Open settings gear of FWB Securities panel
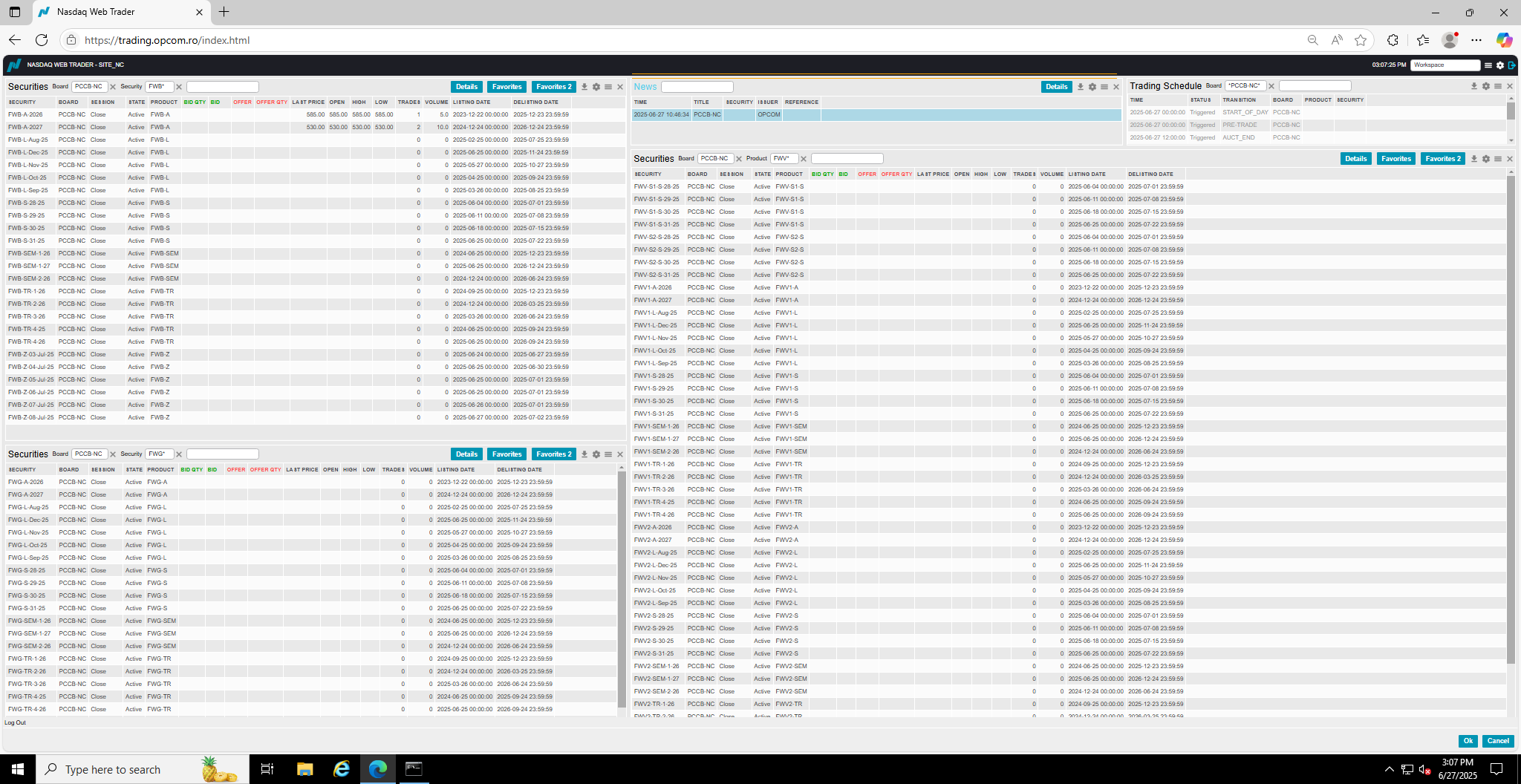This screenshot has height=784, width=1521. point(596,87)
